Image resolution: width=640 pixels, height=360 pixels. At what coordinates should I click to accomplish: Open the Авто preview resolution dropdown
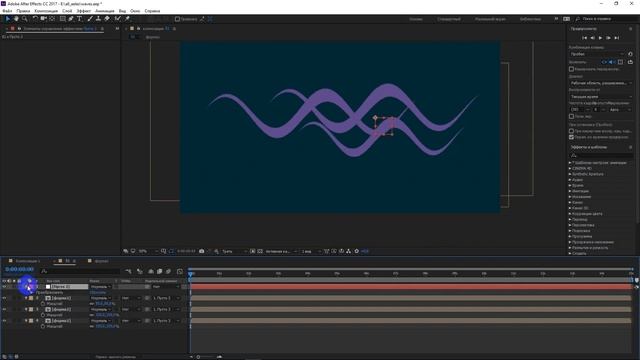pos(620,110)
